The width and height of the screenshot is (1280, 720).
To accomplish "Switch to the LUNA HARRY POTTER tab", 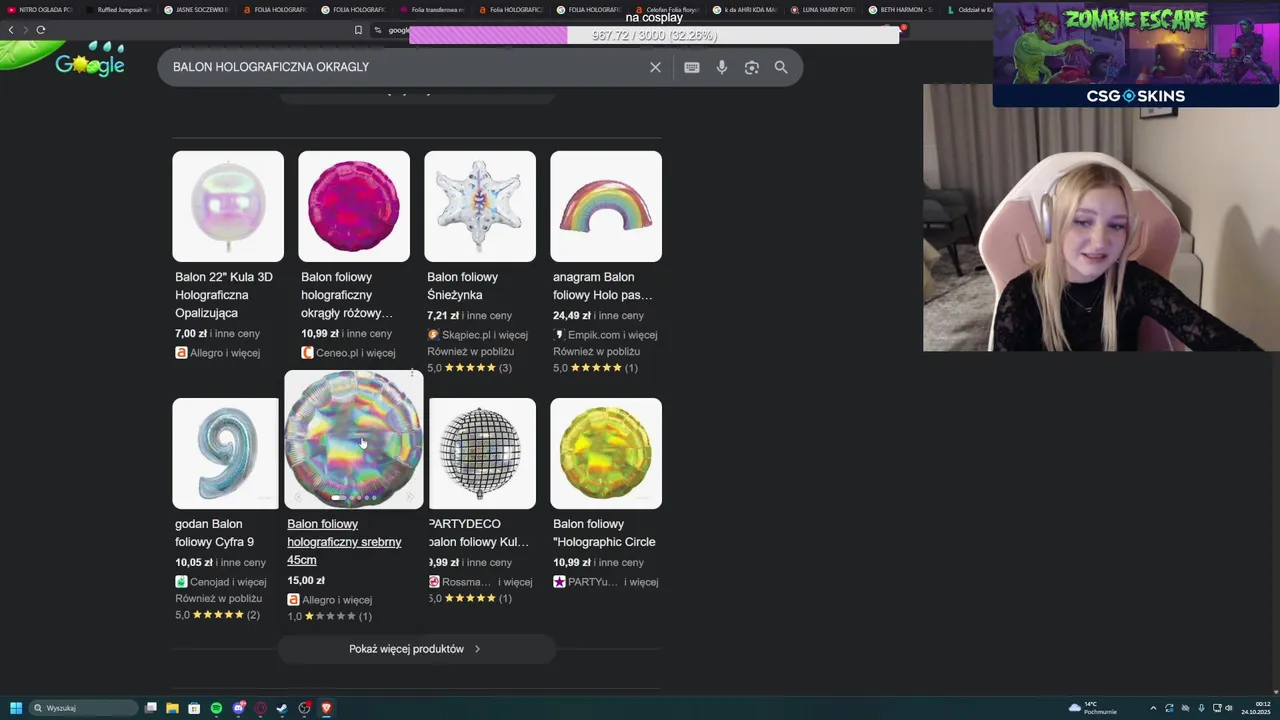I will coord(822,9).
